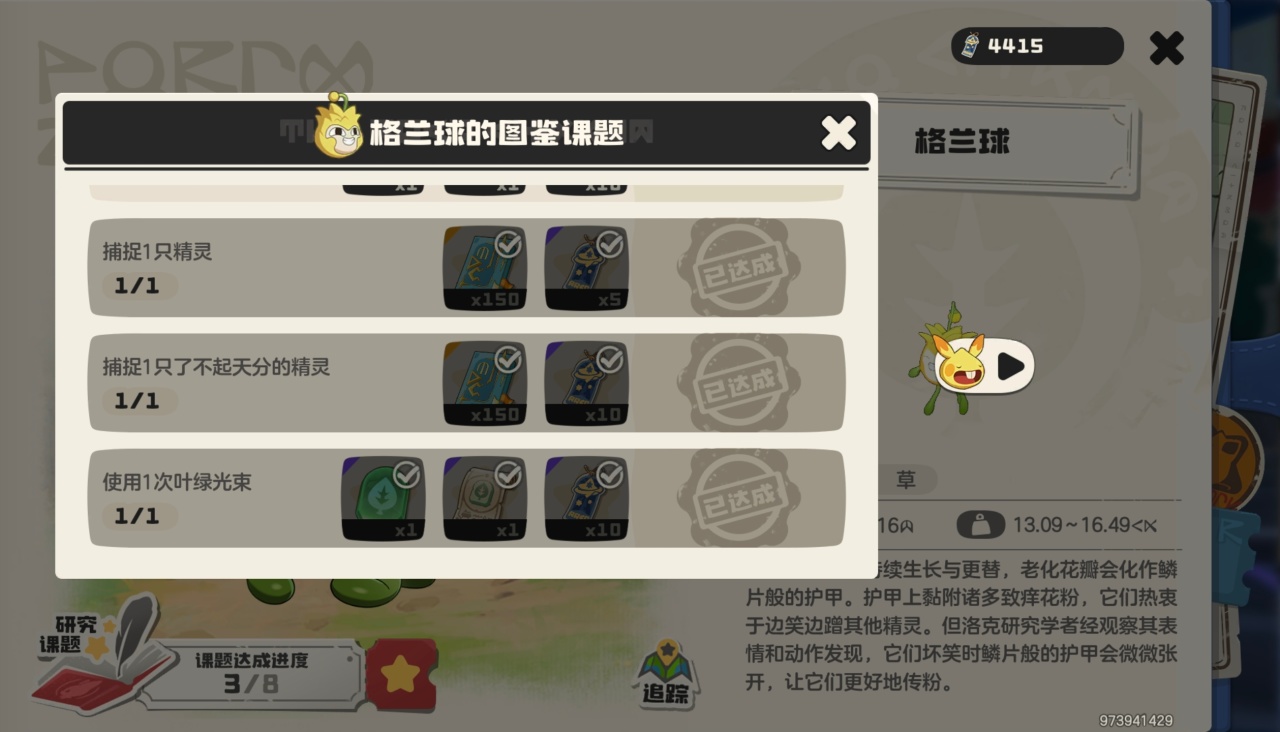
Task: Click the 已达成 stamp for 捕捉1只精灵
Action: point(738,268)
